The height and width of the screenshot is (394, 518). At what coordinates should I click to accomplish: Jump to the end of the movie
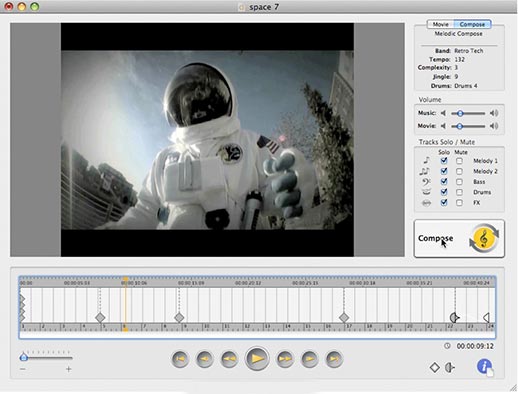(x=334, y=359)
